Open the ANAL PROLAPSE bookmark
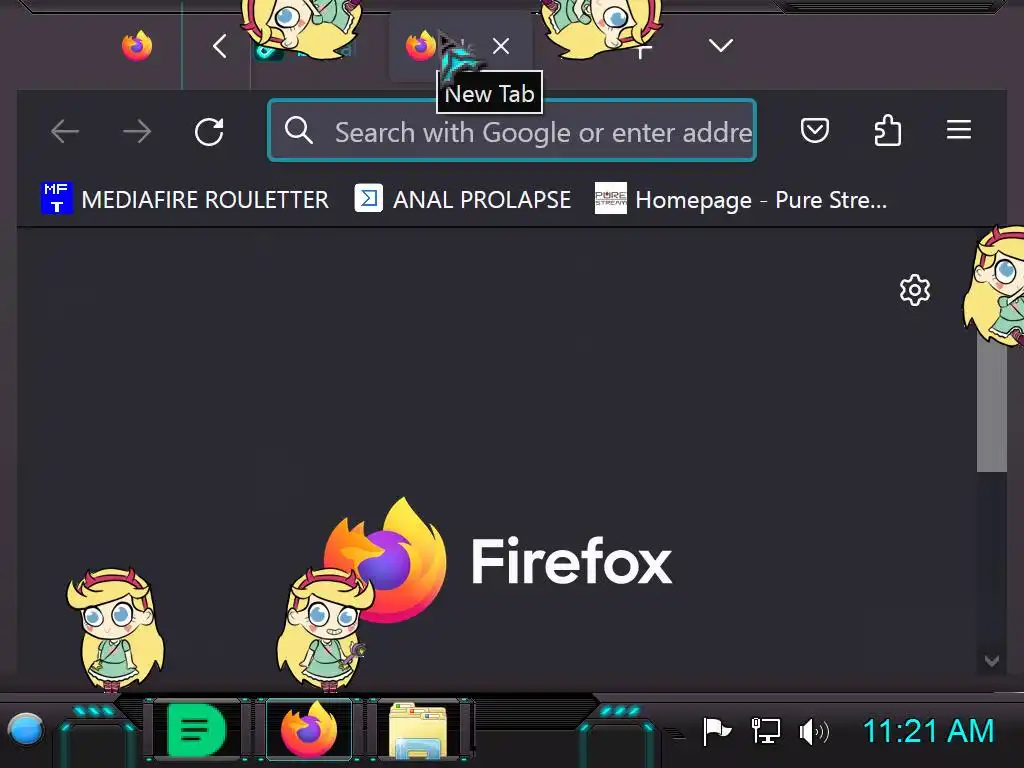This screenshot has height=768, width=1024. tap(462, 199)
